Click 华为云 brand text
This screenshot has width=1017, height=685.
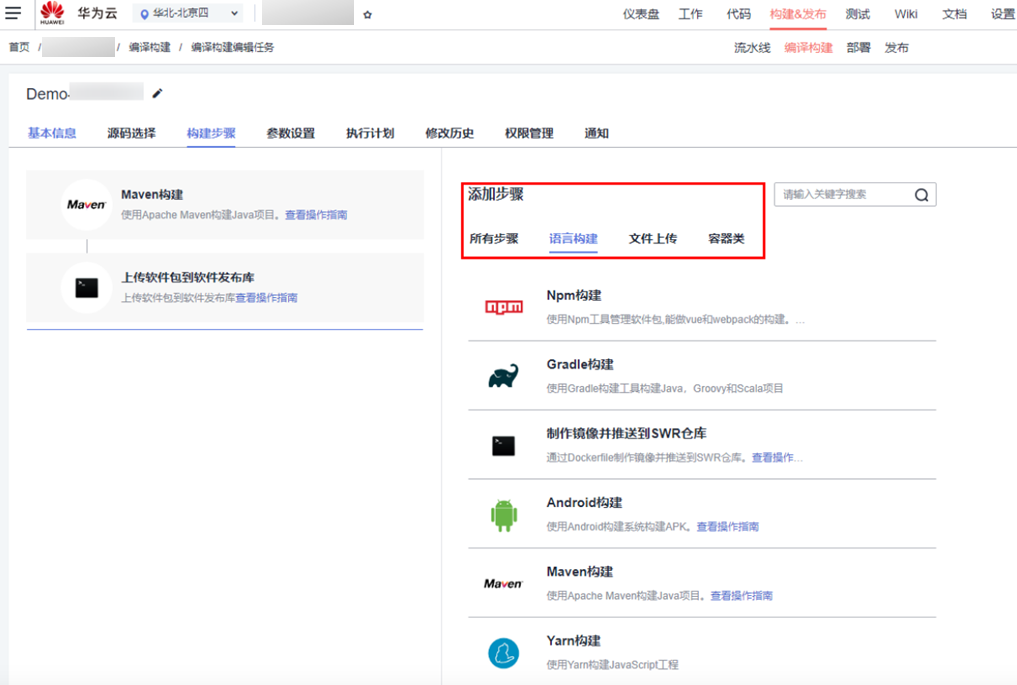(97, 13)
